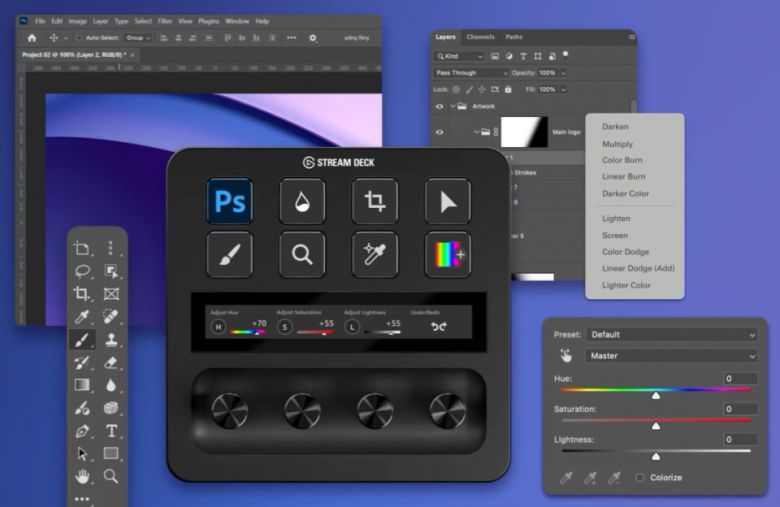Select the Eraser tool
Screen dimensions: 780x507
coord(111,362)
